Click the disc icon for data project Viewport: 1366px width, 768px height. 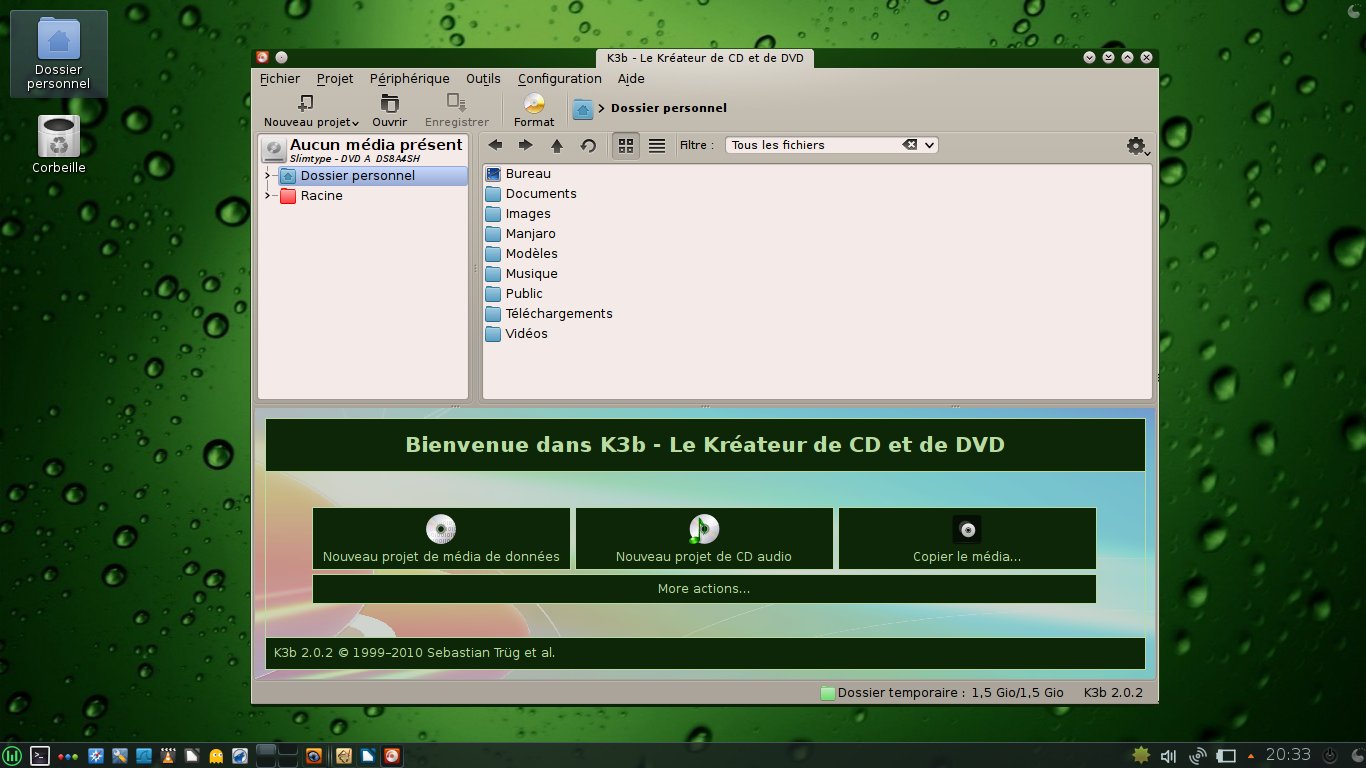441,529
